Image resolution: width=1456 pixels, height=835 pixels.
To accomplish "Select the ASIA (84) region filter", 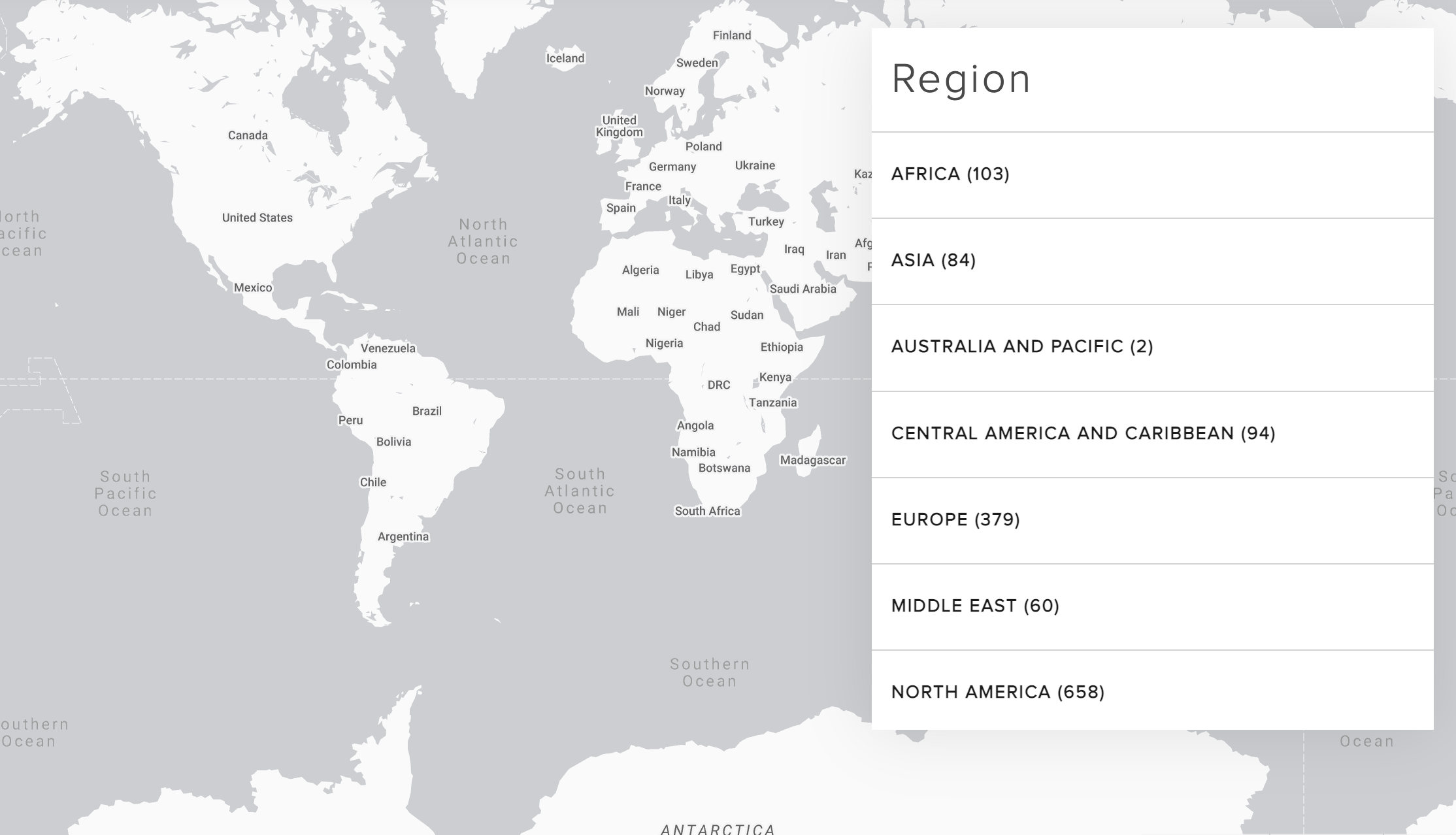I will [933, 260].
